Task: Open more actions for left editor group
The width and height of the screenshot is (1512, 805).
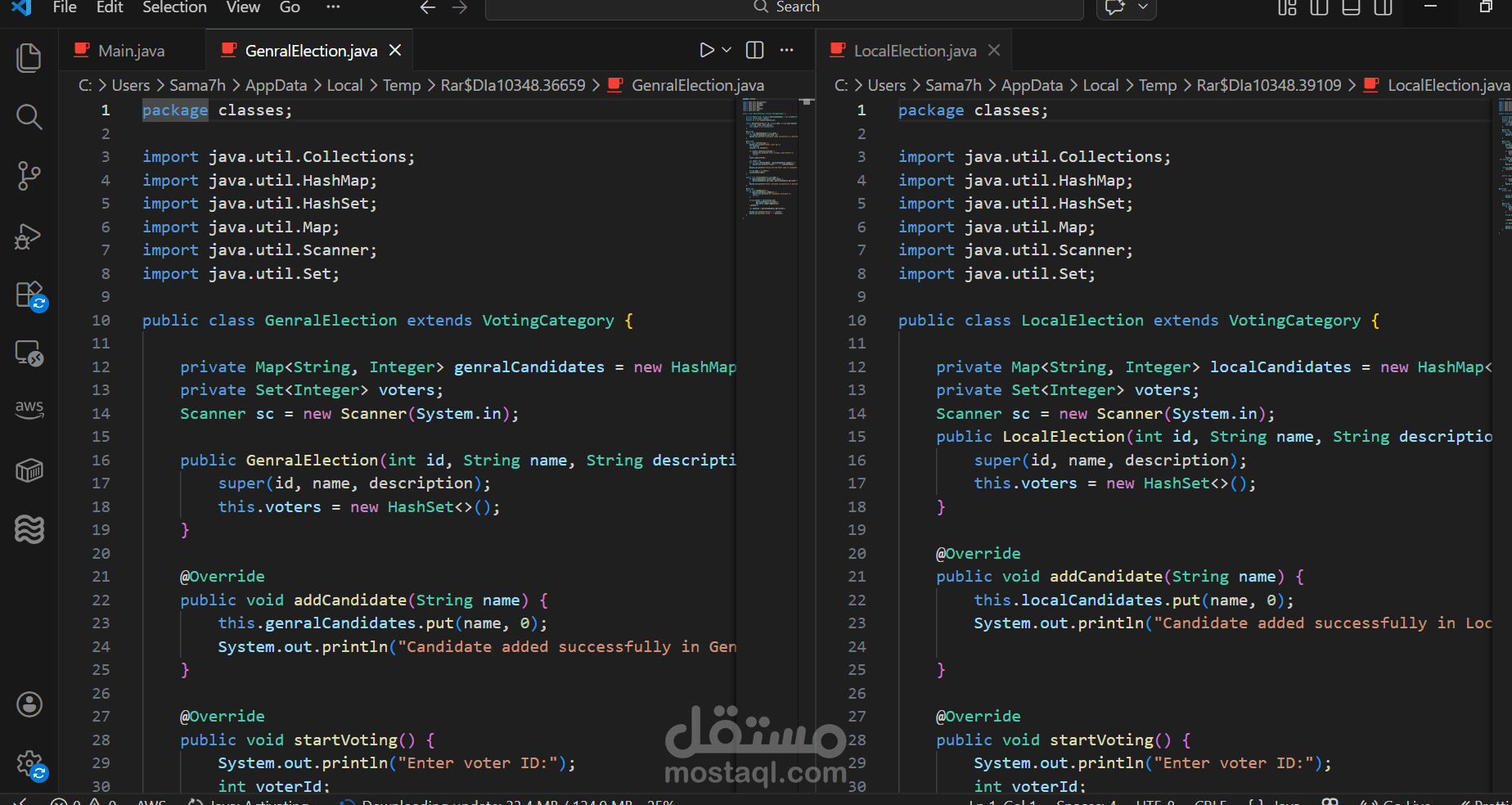Action: (x=787, y=51)
